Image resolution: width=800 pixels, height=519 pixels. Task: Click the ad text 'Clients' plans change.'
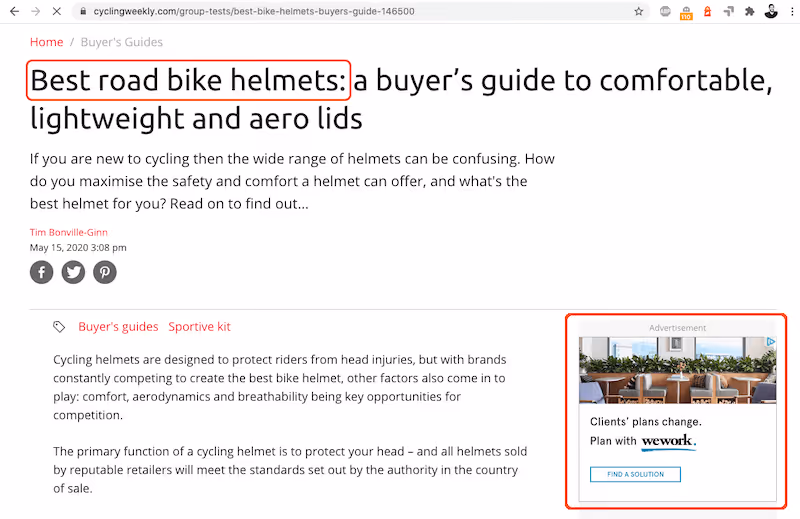(x=646, y=422)
